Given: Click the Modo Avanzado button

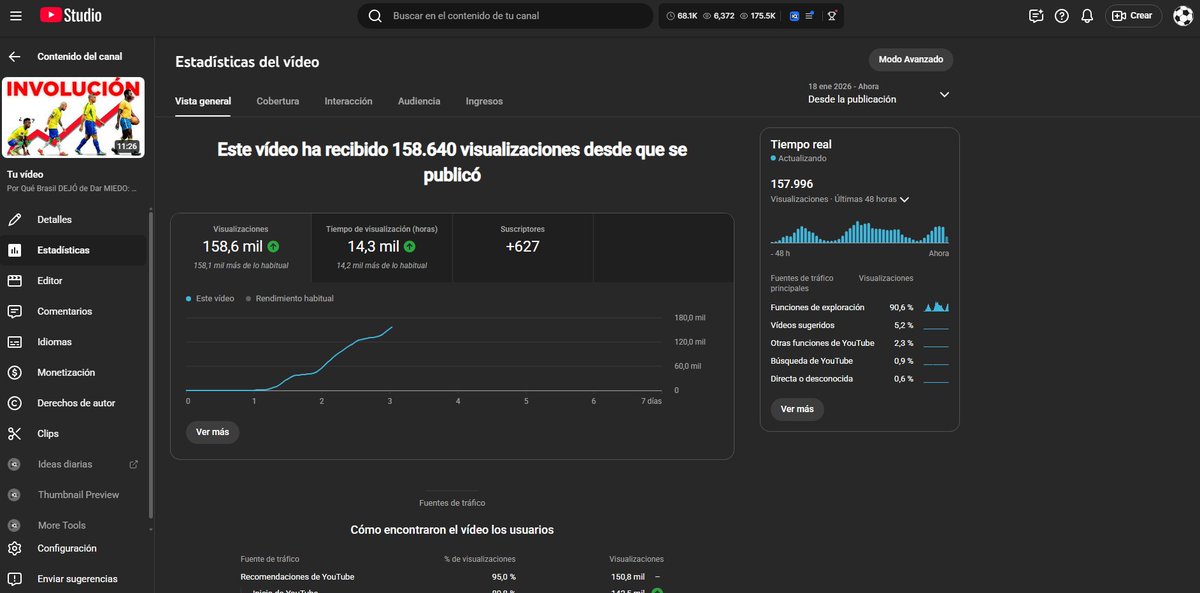Looking at the screenshot, I should 910,60.
